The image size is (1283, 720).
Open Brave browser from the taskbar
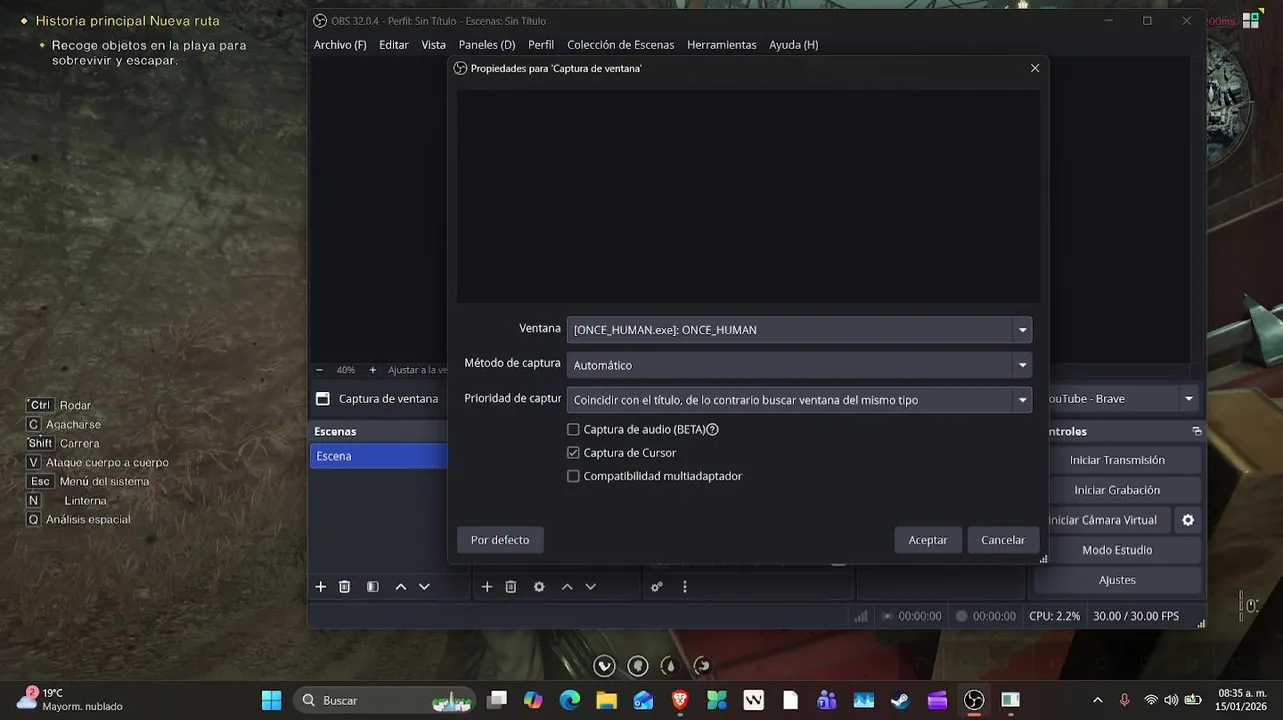[680, 700]
